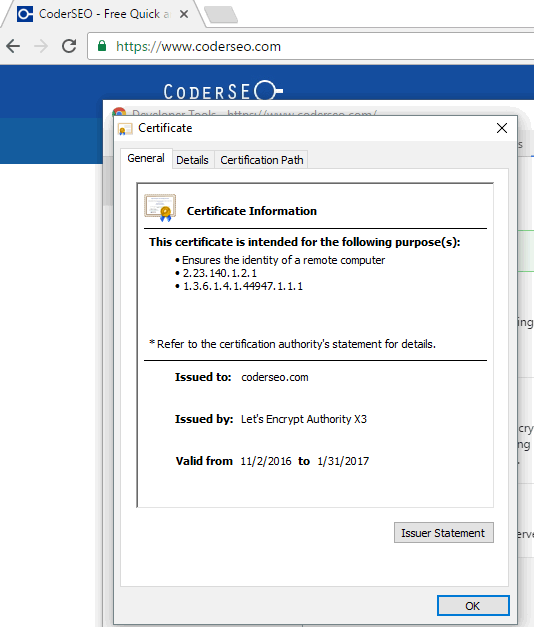This screenshot has width=534, height=627.
Task: Click the address bar URL field
Action: (312, 46)
